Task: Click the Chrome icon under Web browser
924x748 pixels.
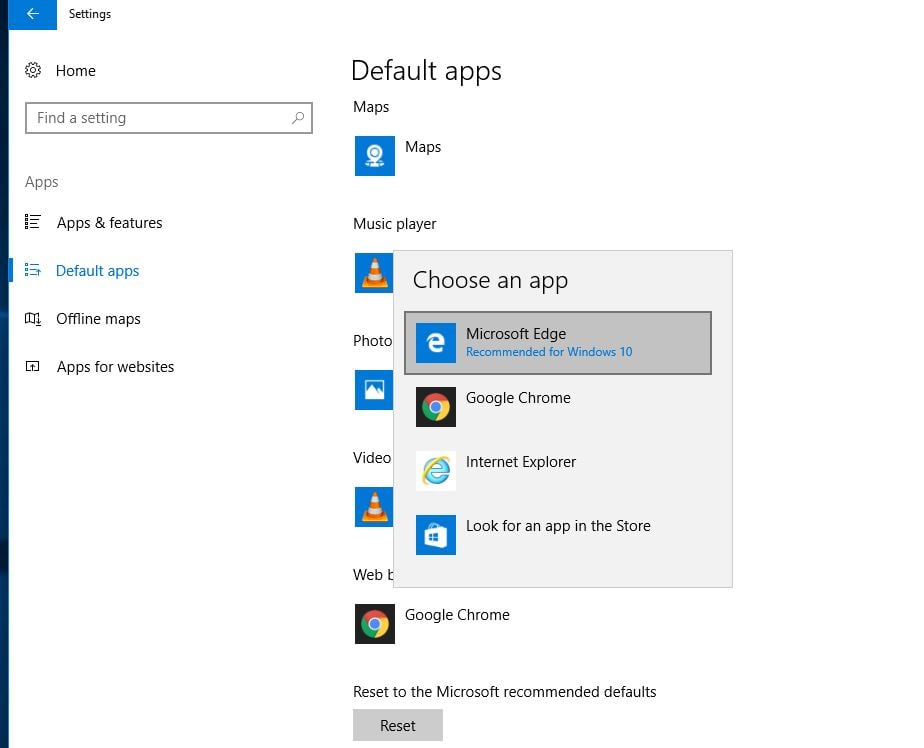Action: 375,624
